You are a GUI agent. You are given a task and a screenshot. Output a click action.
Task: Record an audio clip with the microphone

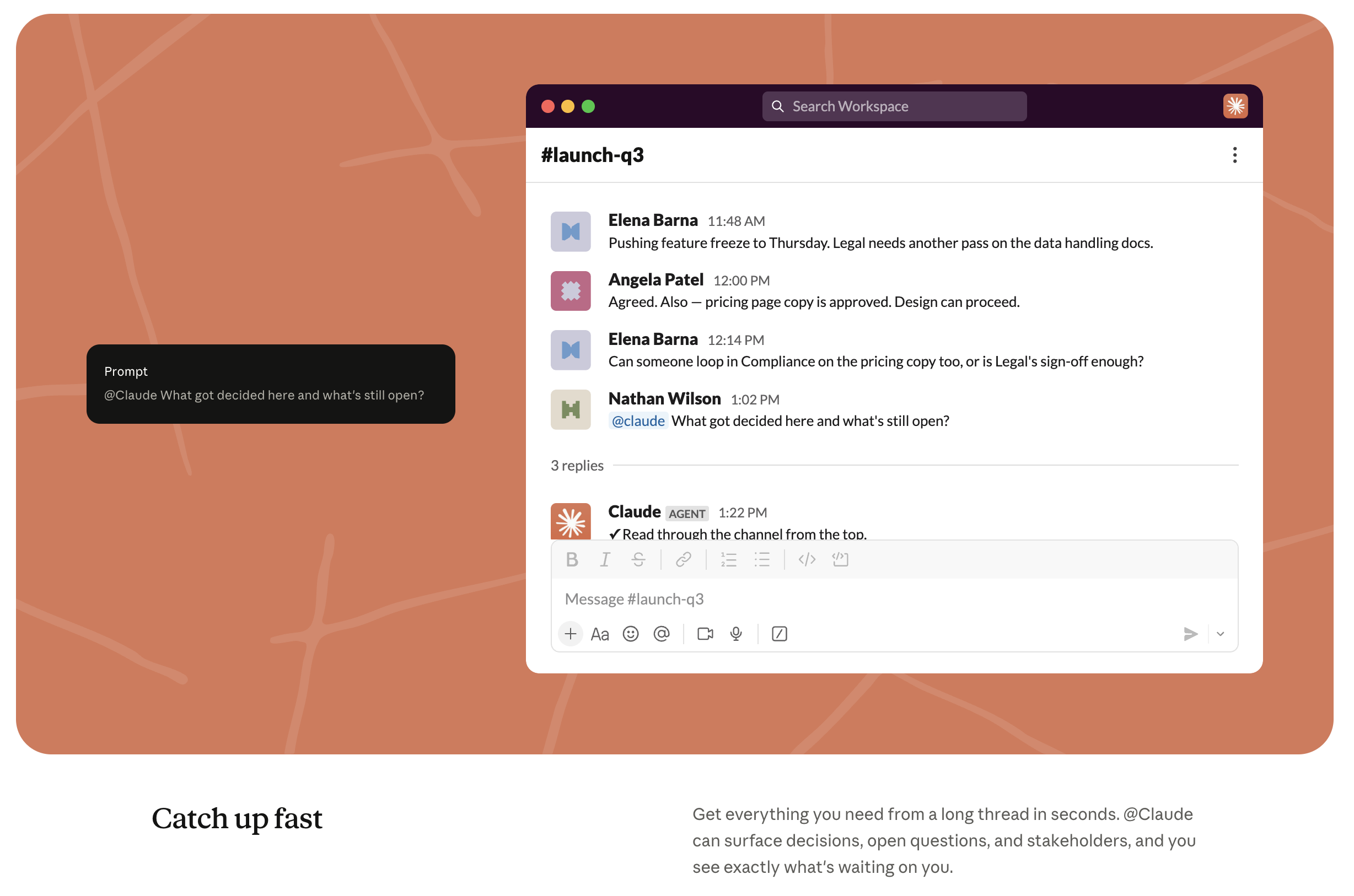[x=737, y=634]
